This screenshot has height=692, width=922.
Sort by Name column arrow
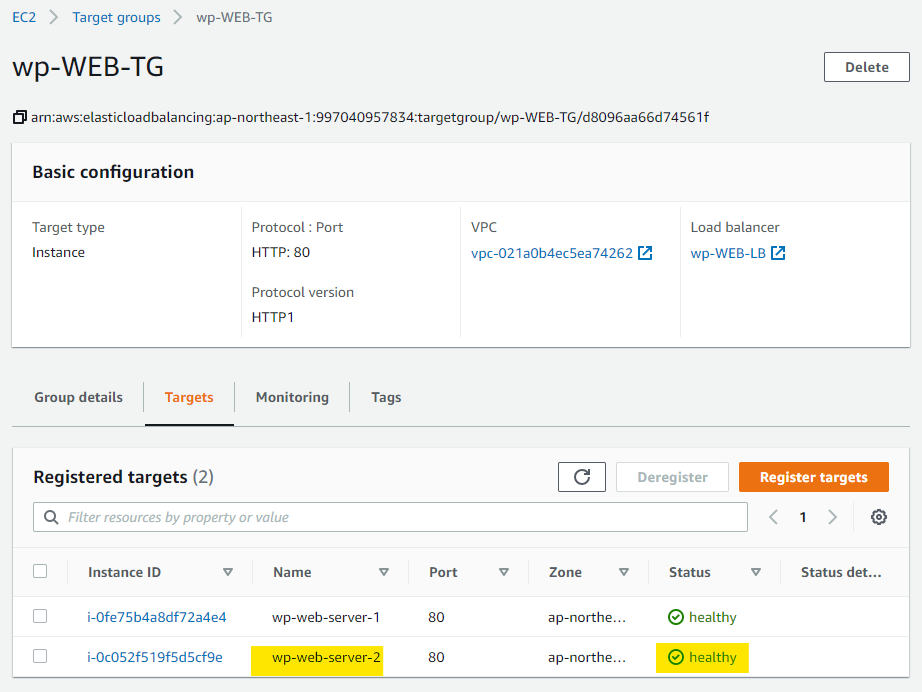[x=384, y=572]
